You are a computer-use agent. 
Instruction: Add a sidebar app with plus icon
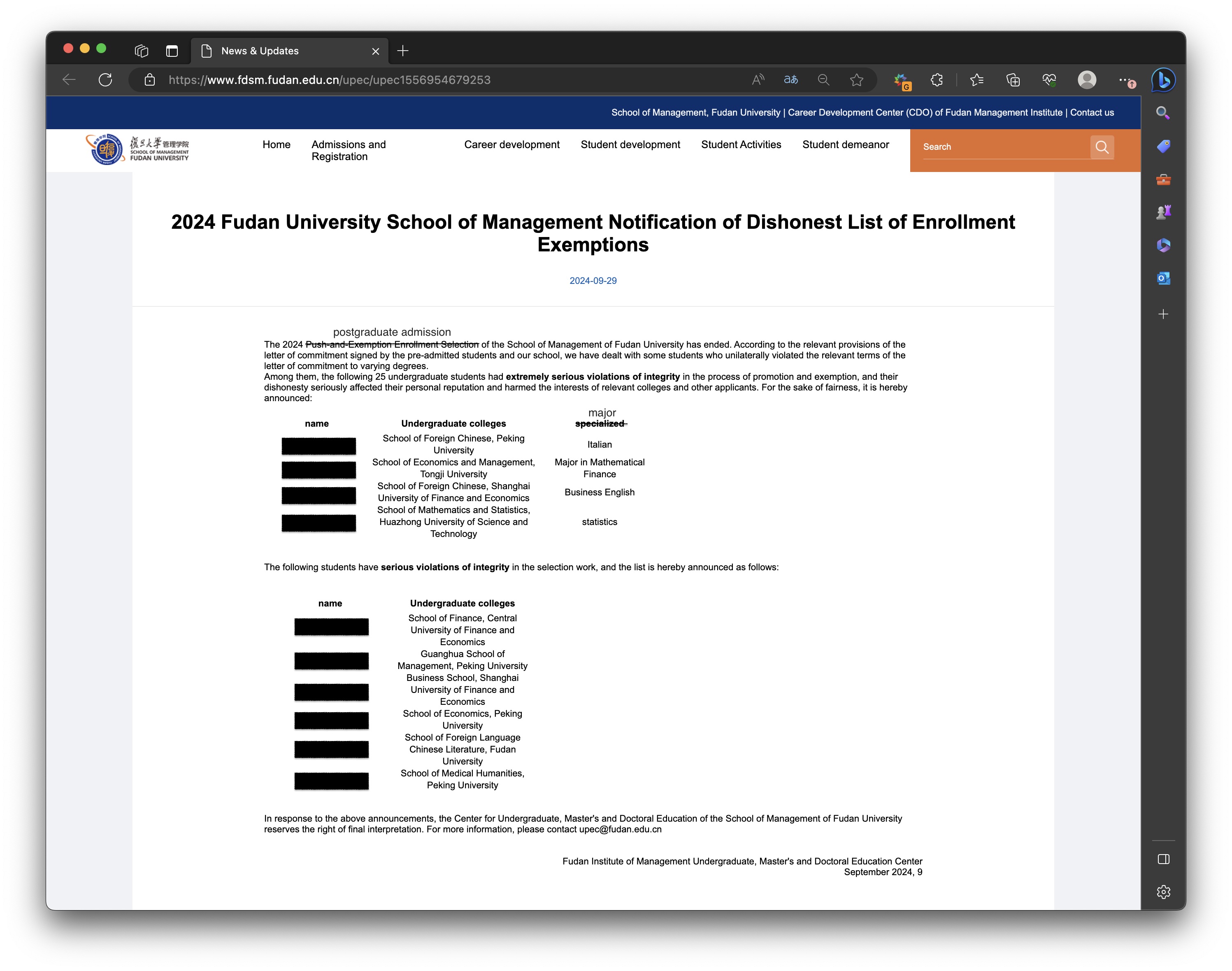click(x=1162, y=314)
